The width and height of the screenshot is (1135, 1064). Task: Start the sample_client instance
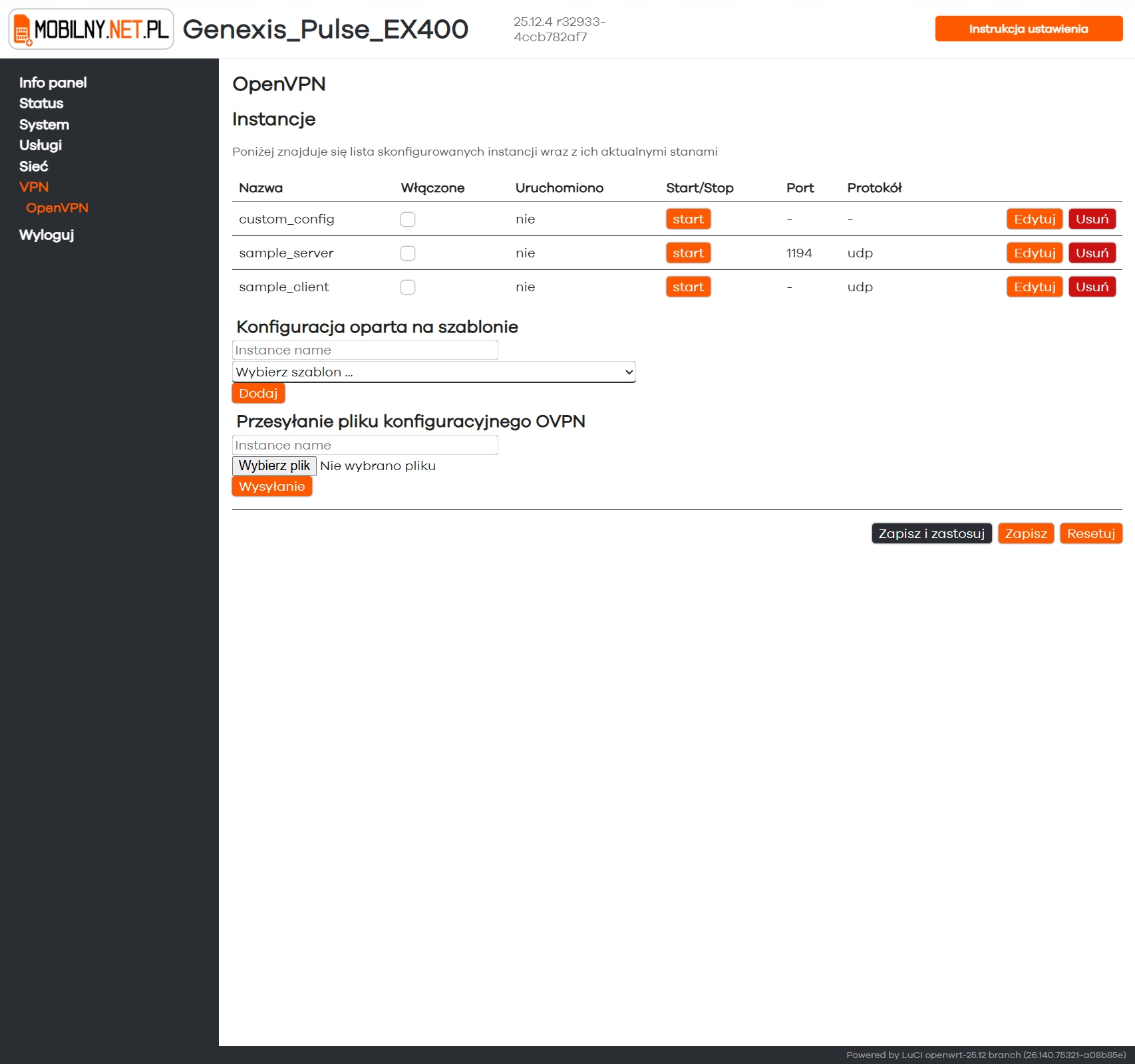(688, 287)
